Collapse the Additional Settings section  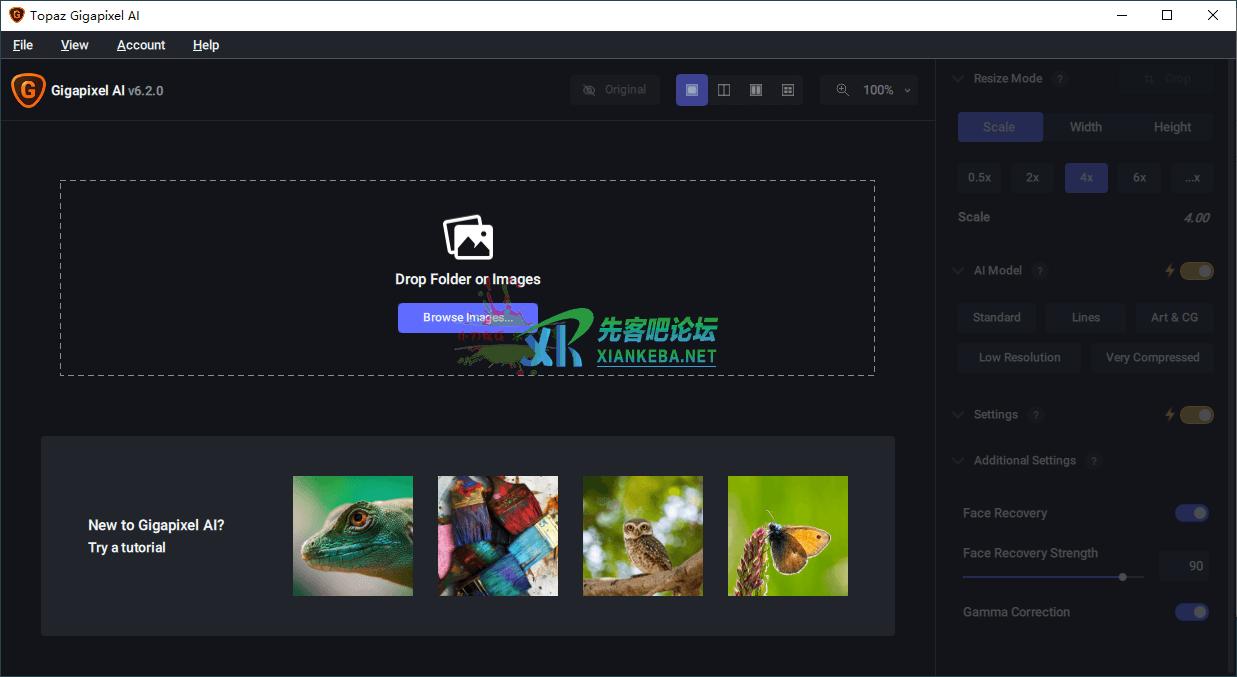pos(960,461)
